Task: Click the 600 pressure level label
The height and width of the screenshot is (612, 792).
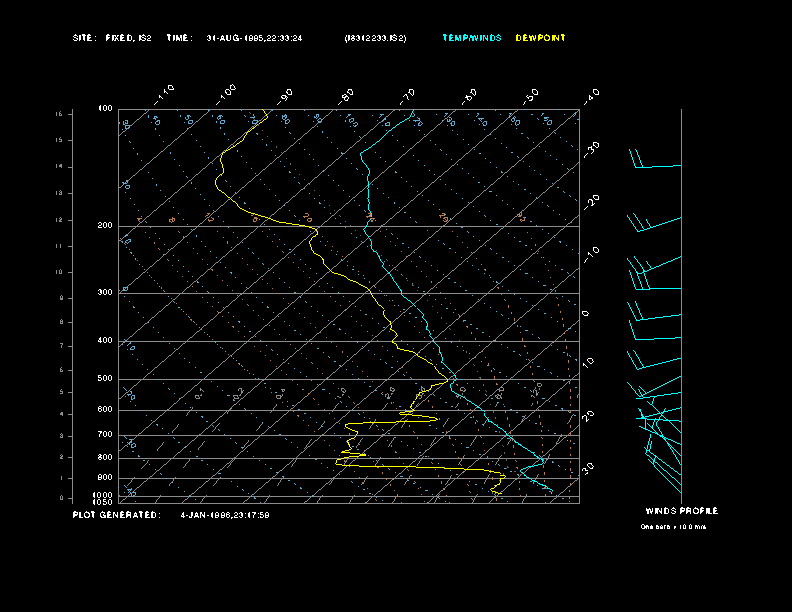Action: pos(105,410)
